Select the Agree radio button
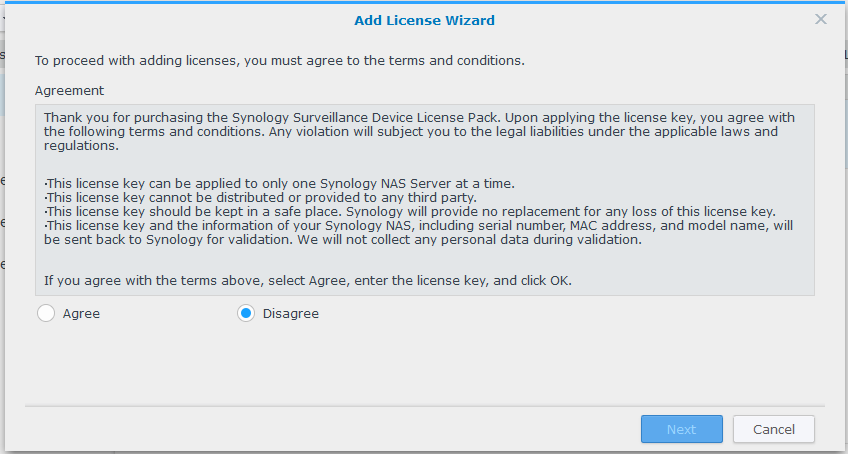 45,314
